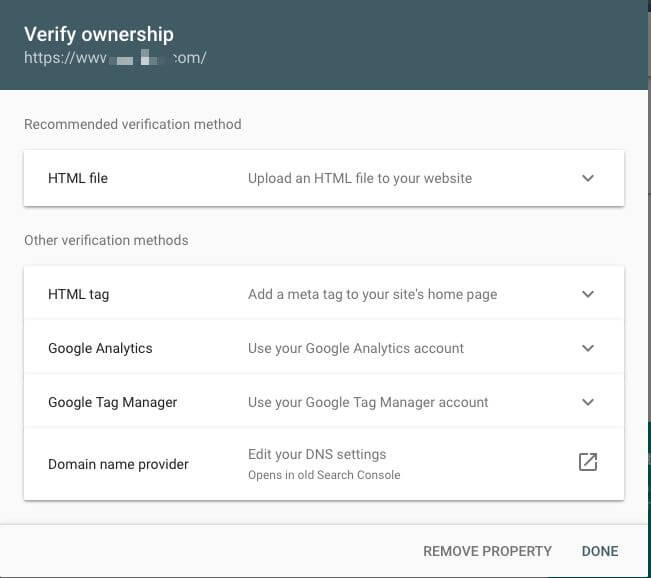
Task: Expand the HTML file chevron arrow
Action: (x=588, y=179)
